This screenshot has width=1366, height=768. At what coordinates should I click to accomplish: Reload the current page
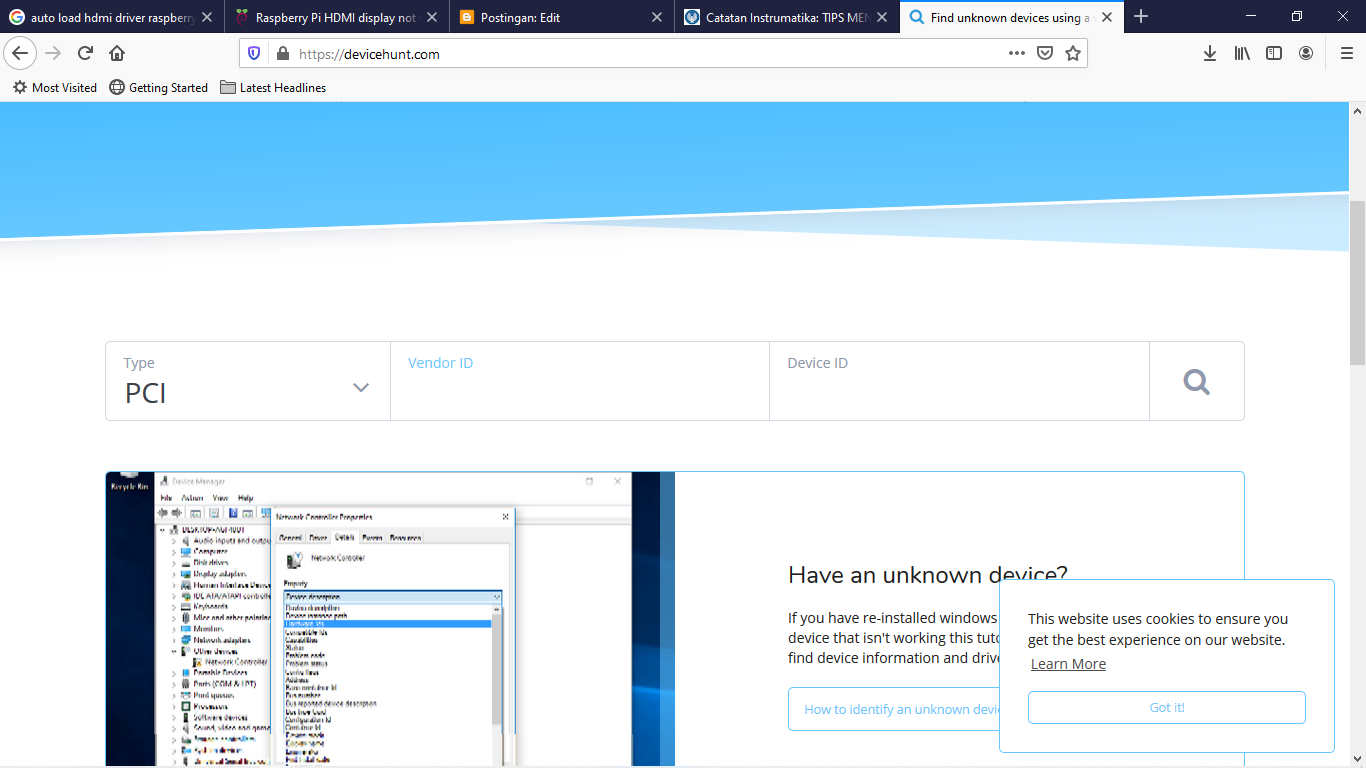tap(86, 53)
